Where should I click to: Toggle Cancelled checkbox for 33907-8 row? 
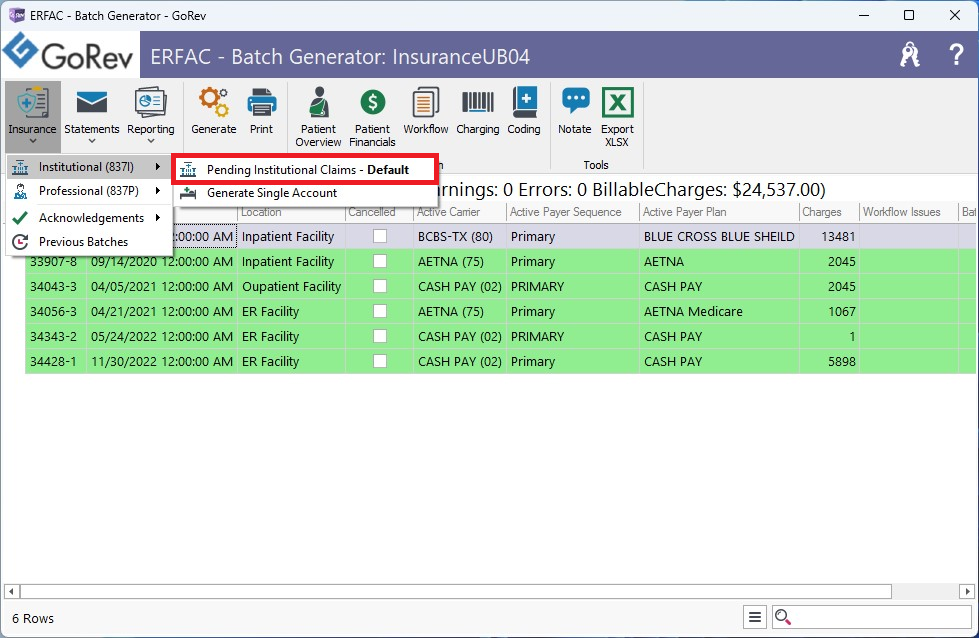pos(380,261)
